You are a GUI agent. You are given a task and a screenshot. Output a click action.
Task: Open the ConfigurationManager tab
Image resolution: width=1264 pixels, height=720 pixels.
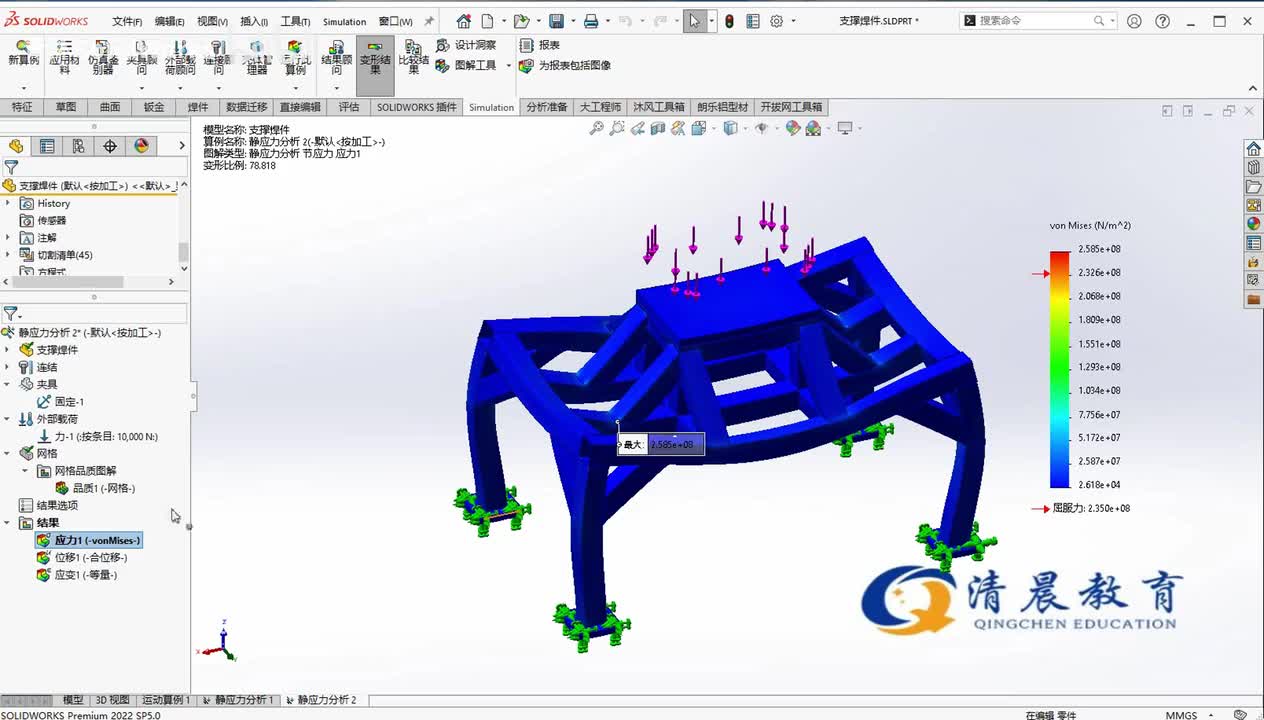(x=78, y=146)
